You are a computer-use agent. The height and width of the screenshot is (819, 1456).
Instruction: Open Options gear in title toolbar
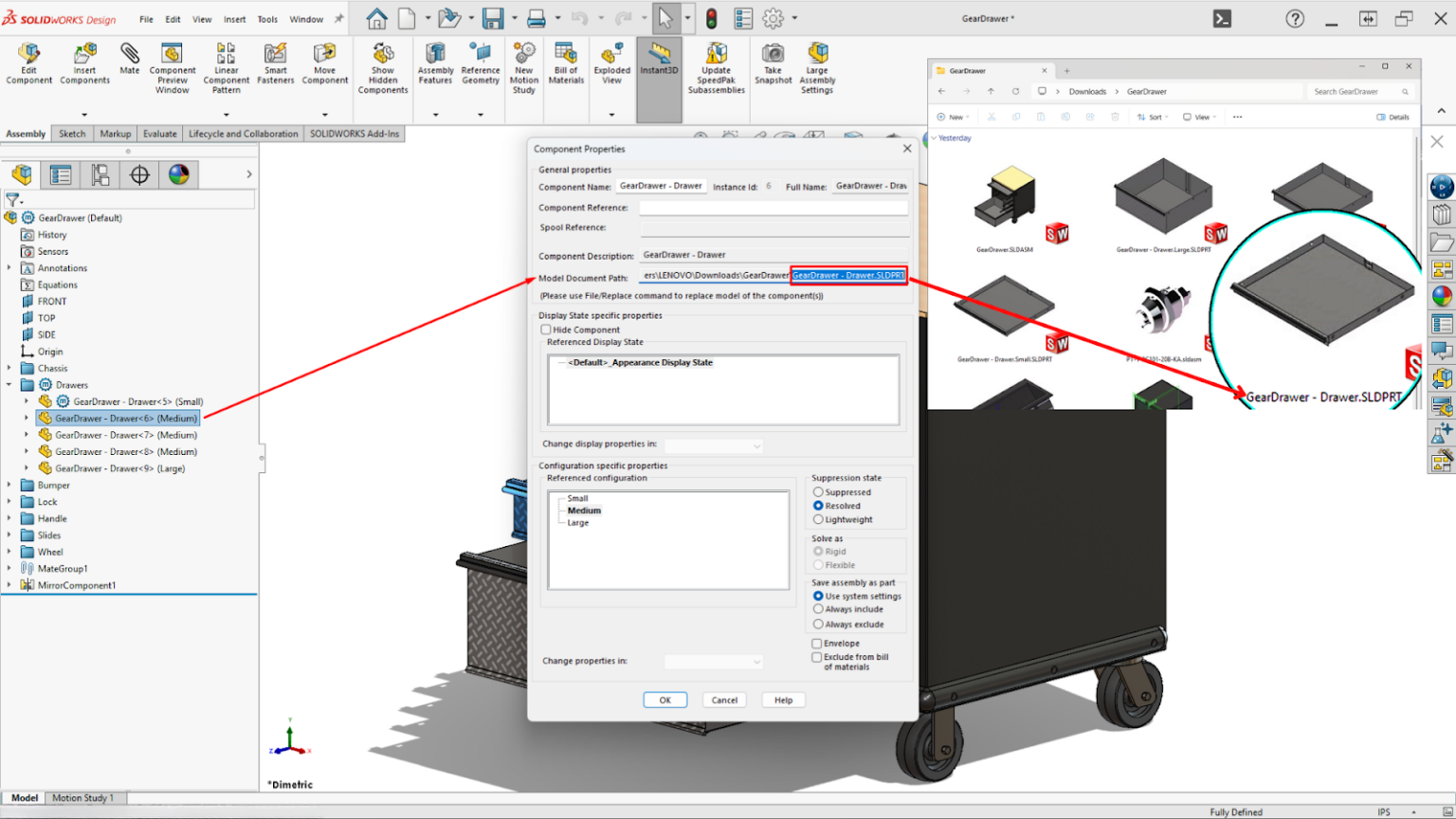click(773, 18)
